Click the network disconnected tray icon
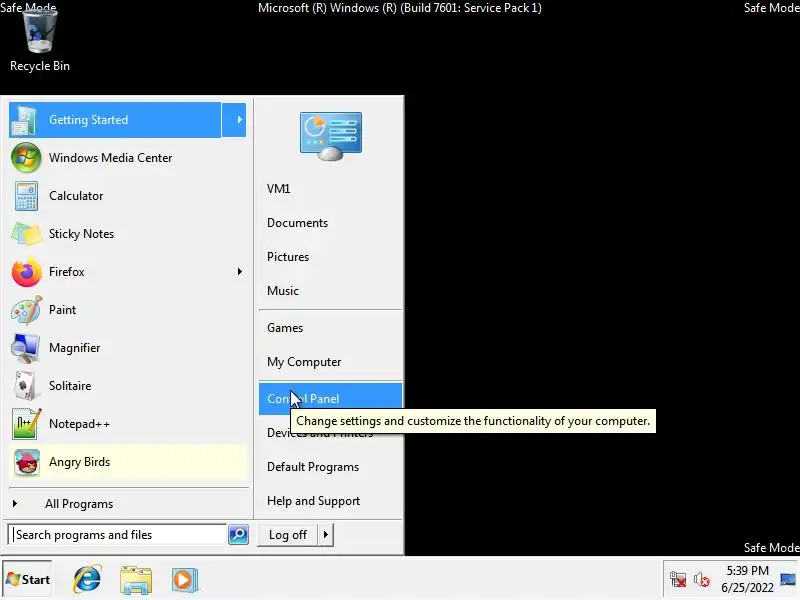 pyautogui.click(x=678, y=579)
